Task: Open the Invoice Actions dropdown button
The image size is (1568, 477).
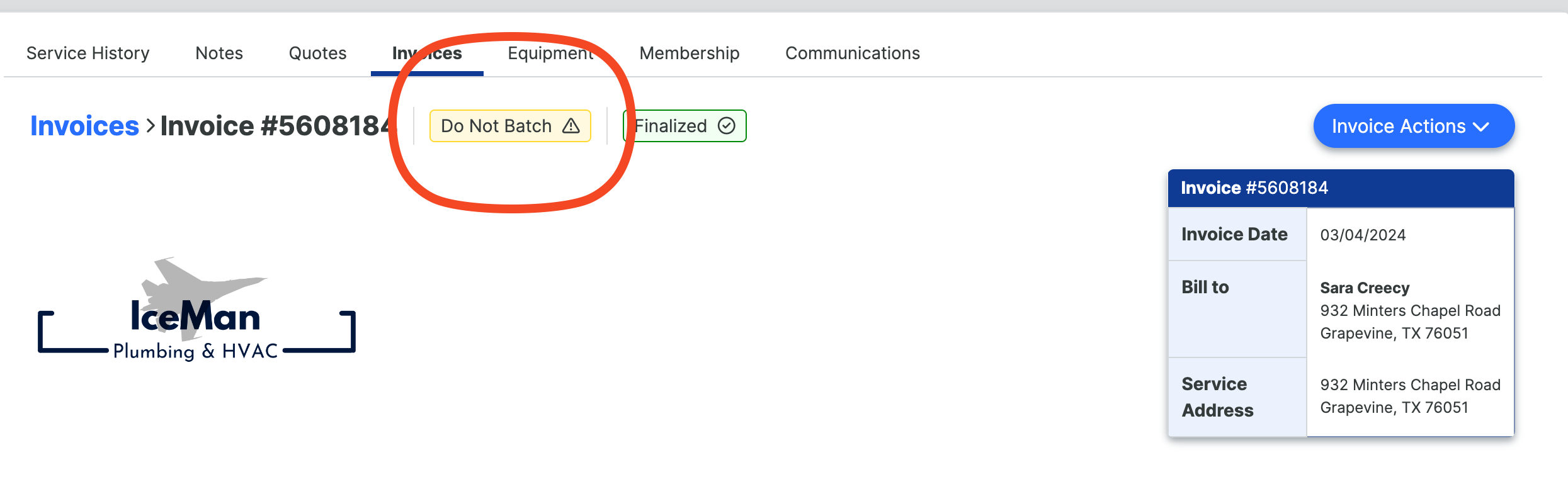Action: 1414,126
